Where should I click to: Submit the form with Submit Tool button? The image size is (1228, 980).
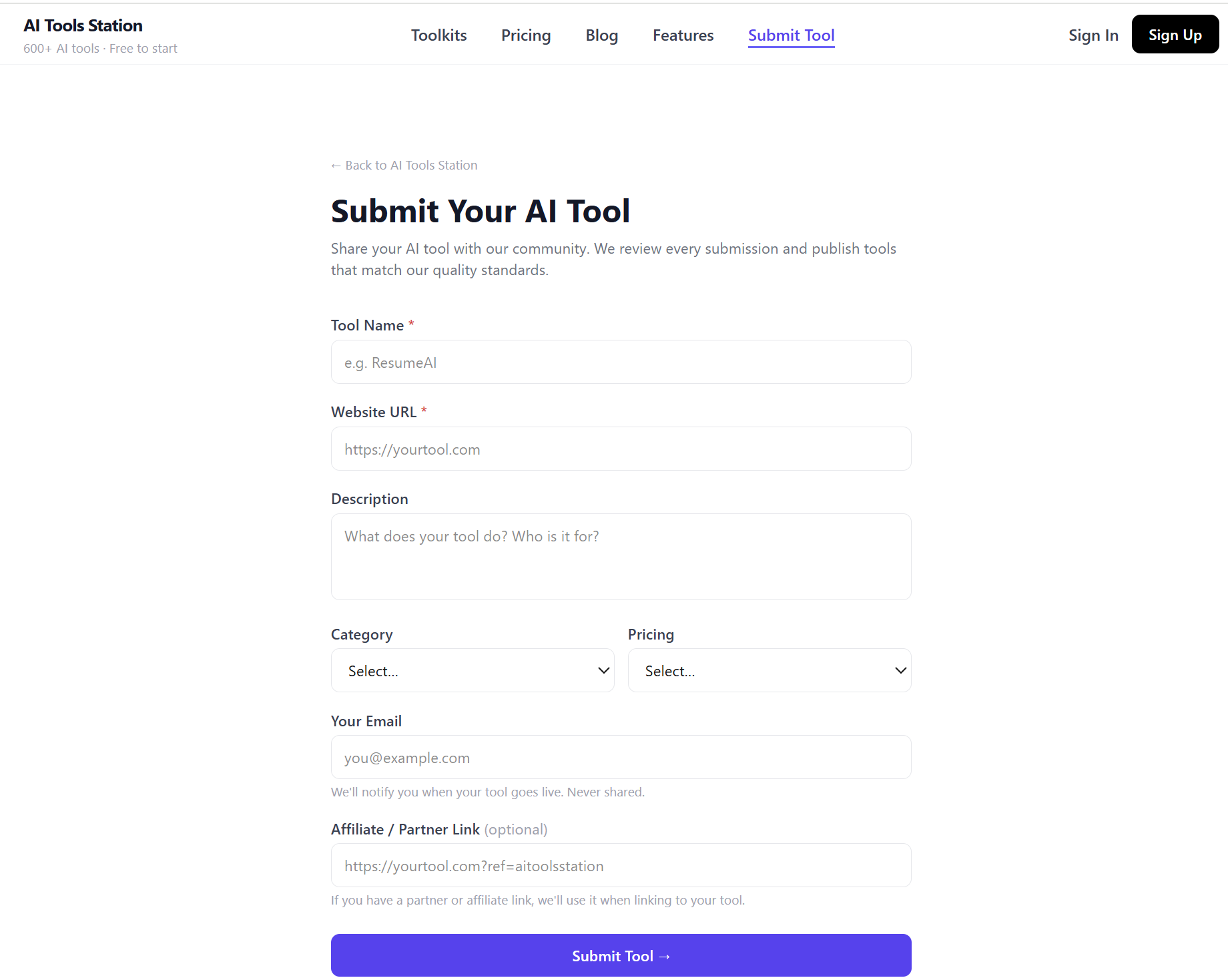(x=620, y=955)
